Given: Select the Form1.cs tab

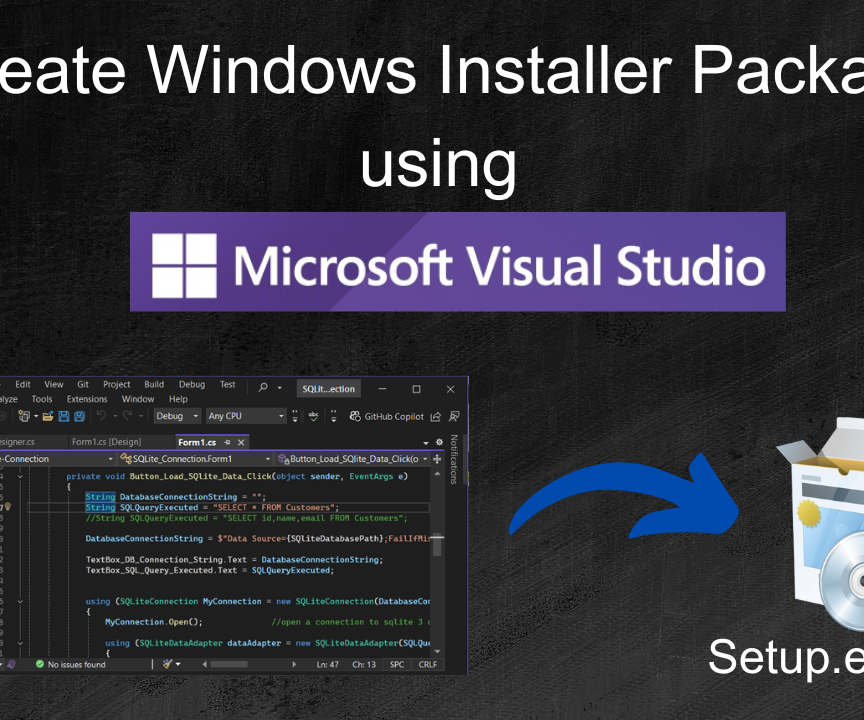Looking at the screenshot, I should 197,442.
